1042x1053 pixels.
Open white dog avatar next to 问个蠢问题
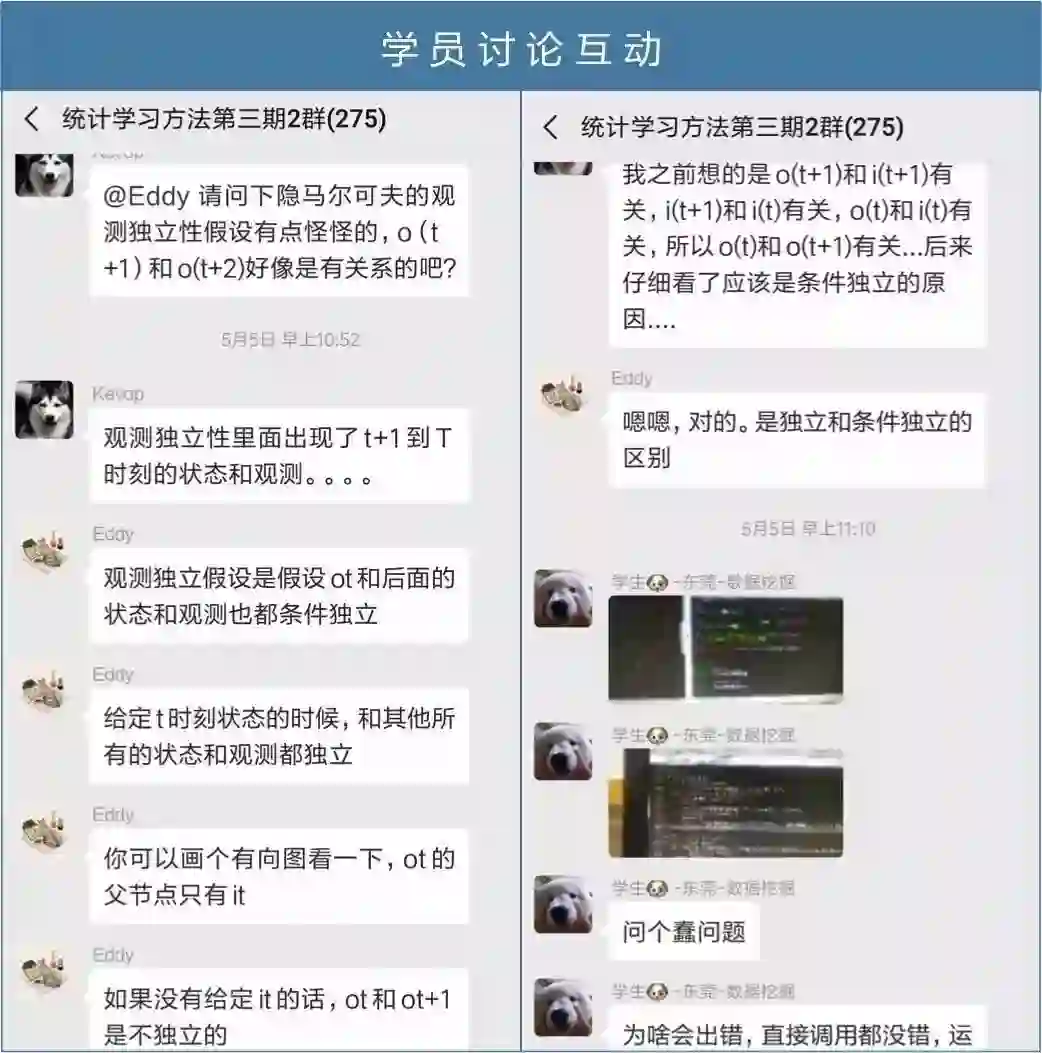563,904
